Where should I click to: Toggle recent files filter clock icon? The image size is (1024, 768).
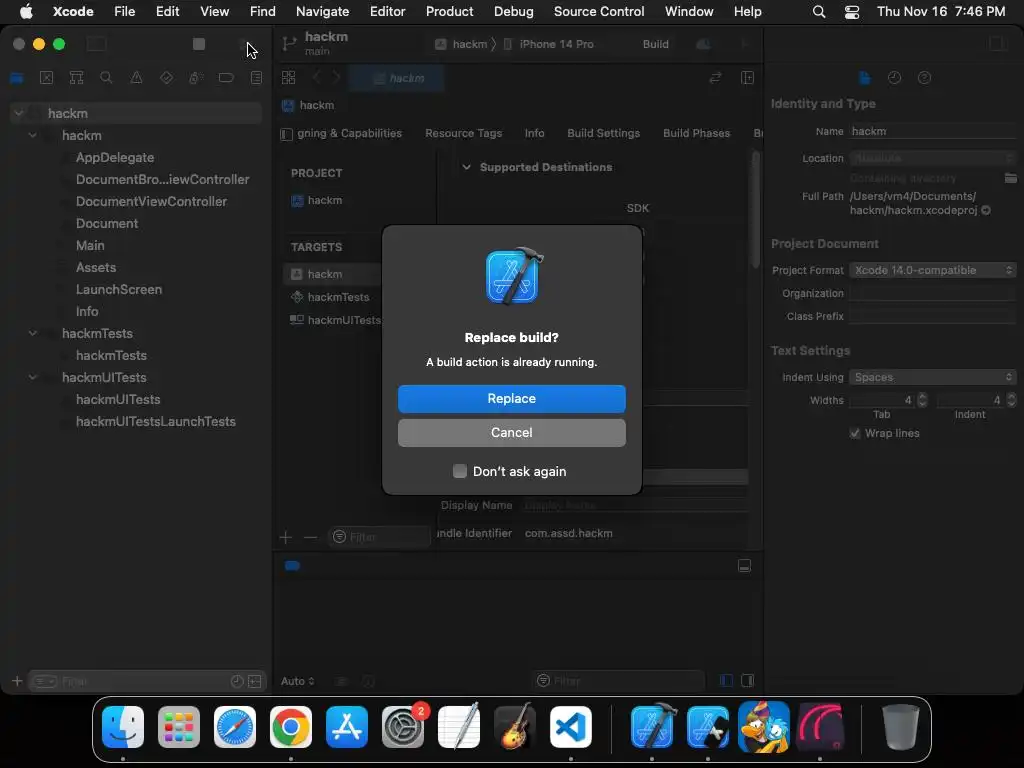pyautogui.click(x=237, y=681)
